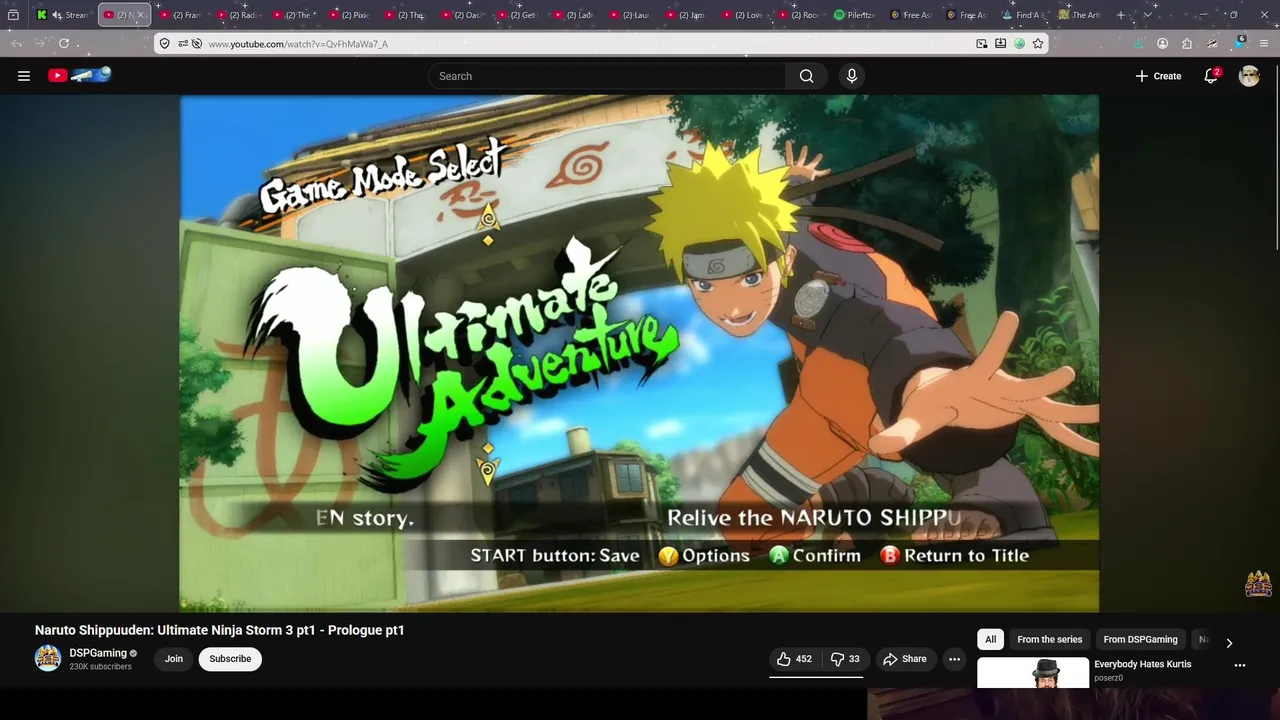The width and height of the screenshot is (1280, 720).
Task: Open the YouTube hamburger guide menu
Action: tap(24, 76)
